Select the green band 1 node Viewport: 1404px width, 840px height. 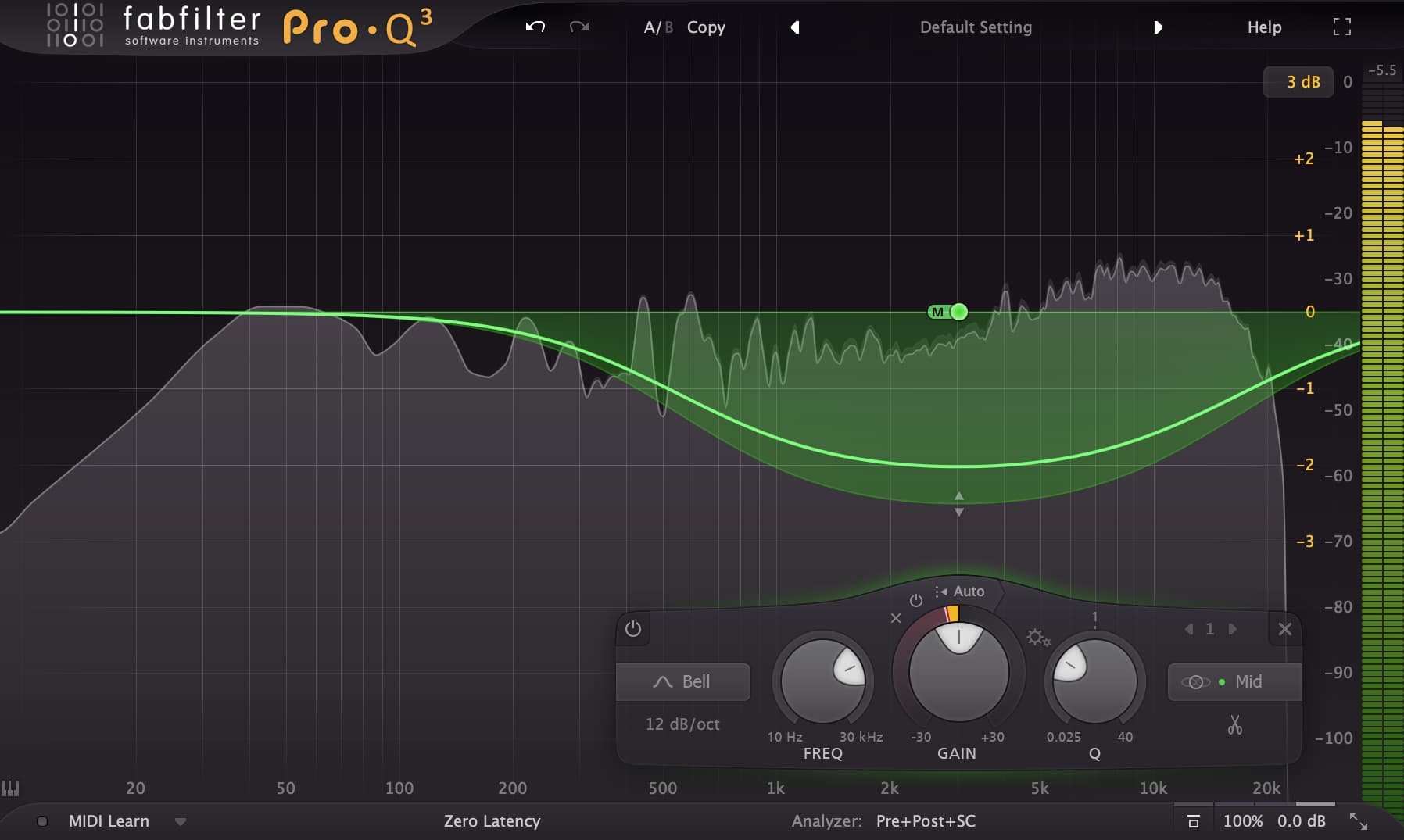tap(958, 312)
